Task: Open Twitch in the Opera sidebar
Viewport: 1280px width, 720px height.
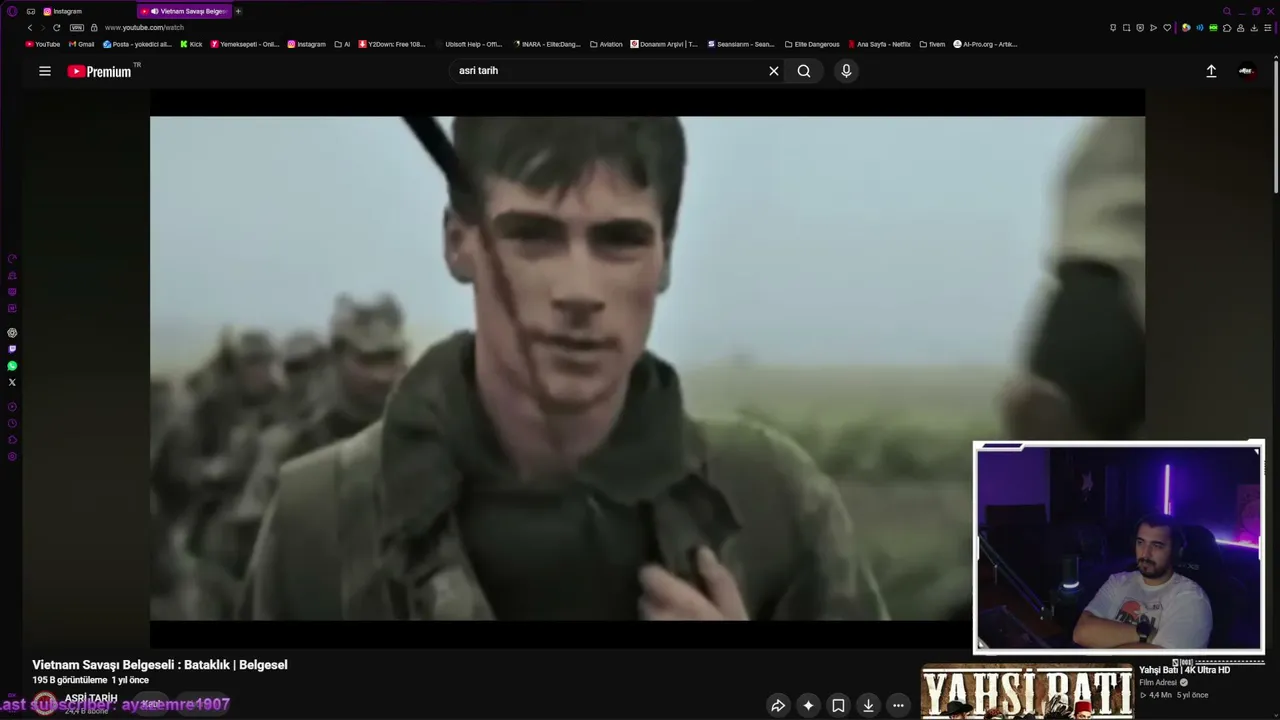Action: [x=12, y=349]
